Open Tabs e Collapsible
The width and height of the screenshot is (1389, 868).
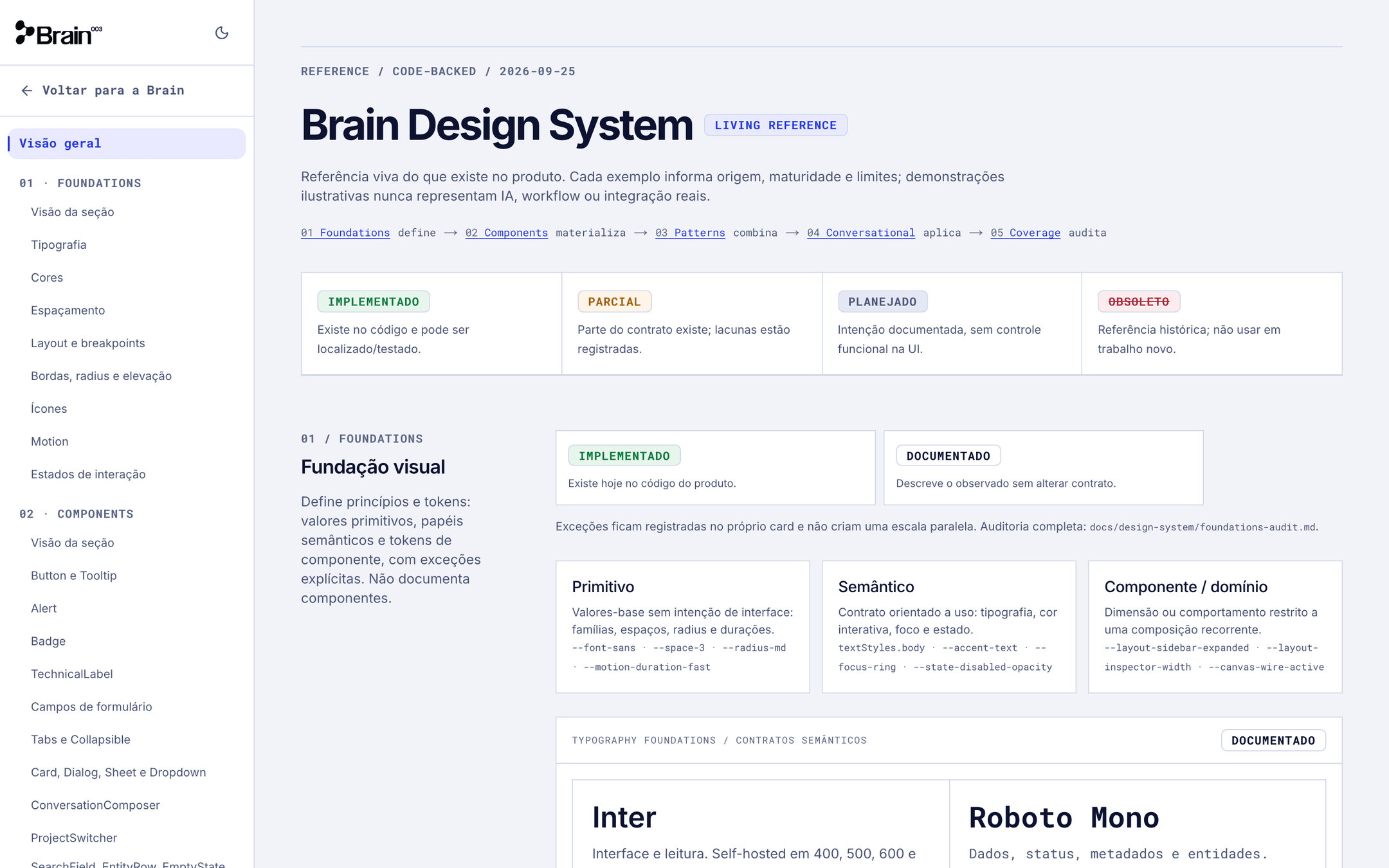tap(80, 740)
